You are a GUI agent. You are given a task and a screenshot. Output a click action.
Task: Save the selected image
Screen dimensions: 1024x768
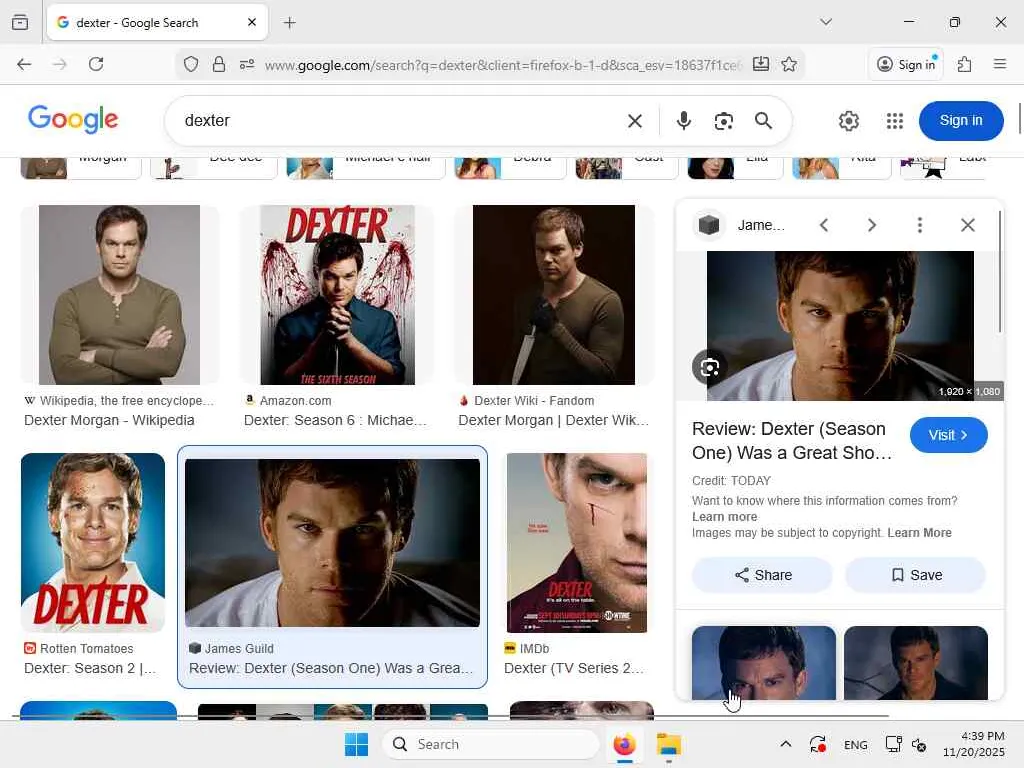(x=916, y=575)
